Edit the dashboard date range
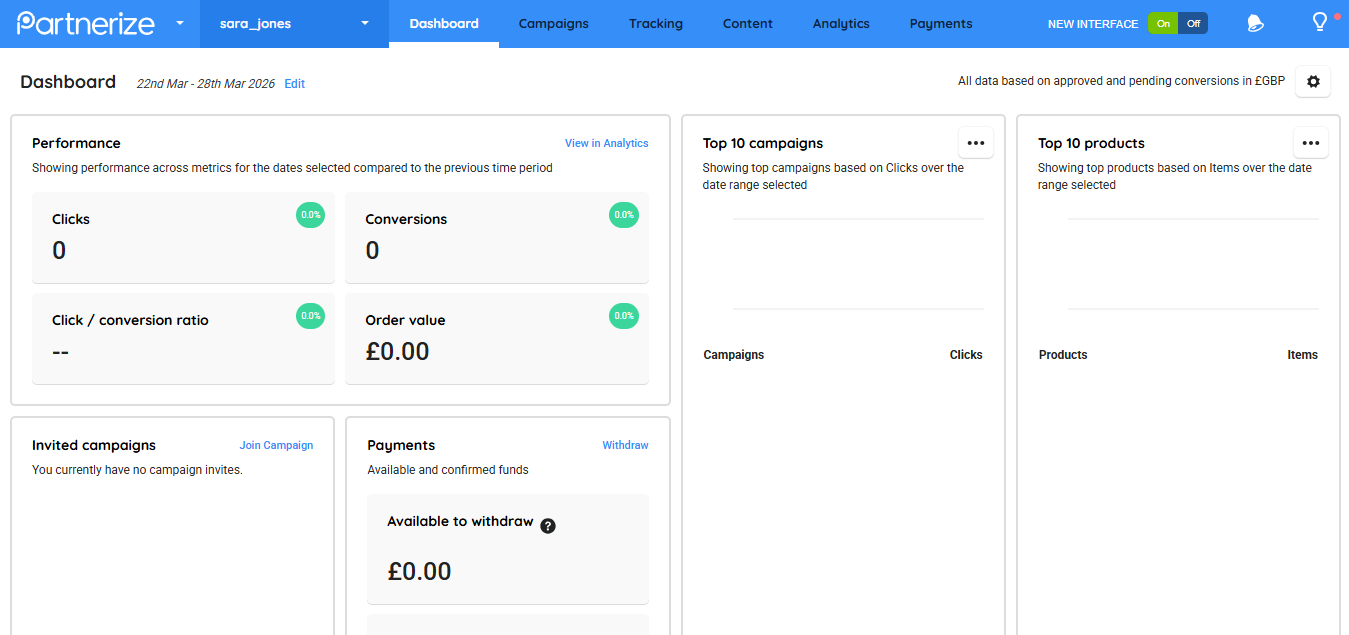 (x=294, y=84)
